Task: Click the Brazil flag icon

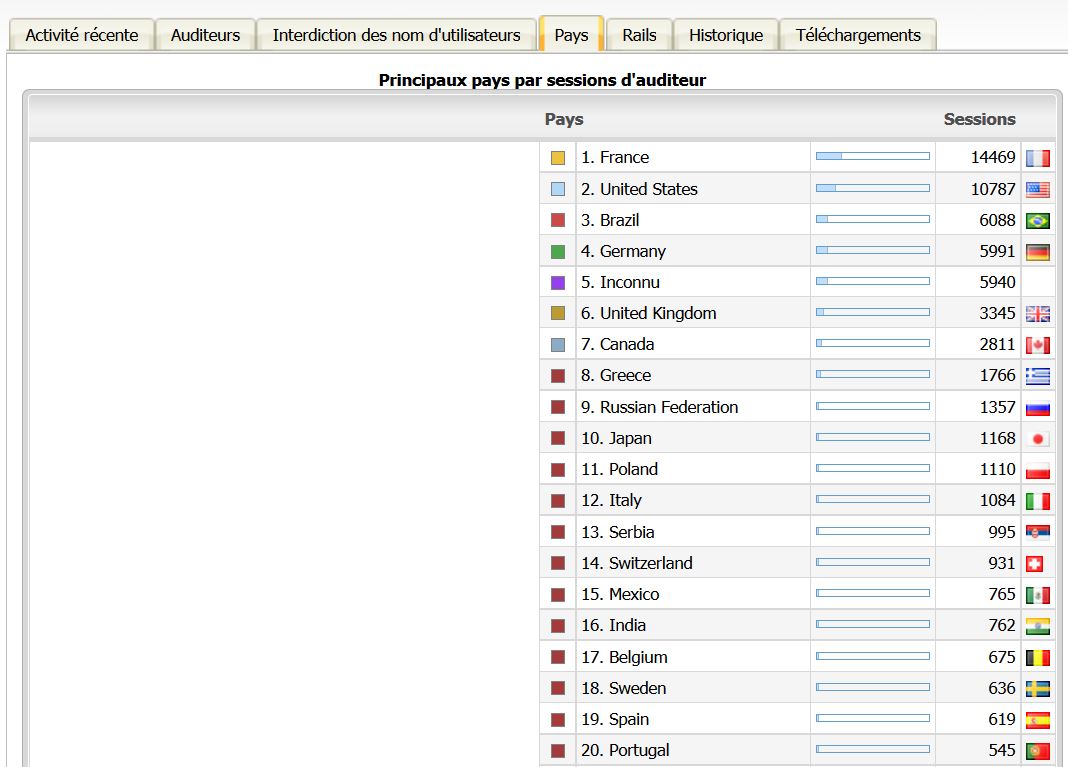Action: coord(1037,221)
